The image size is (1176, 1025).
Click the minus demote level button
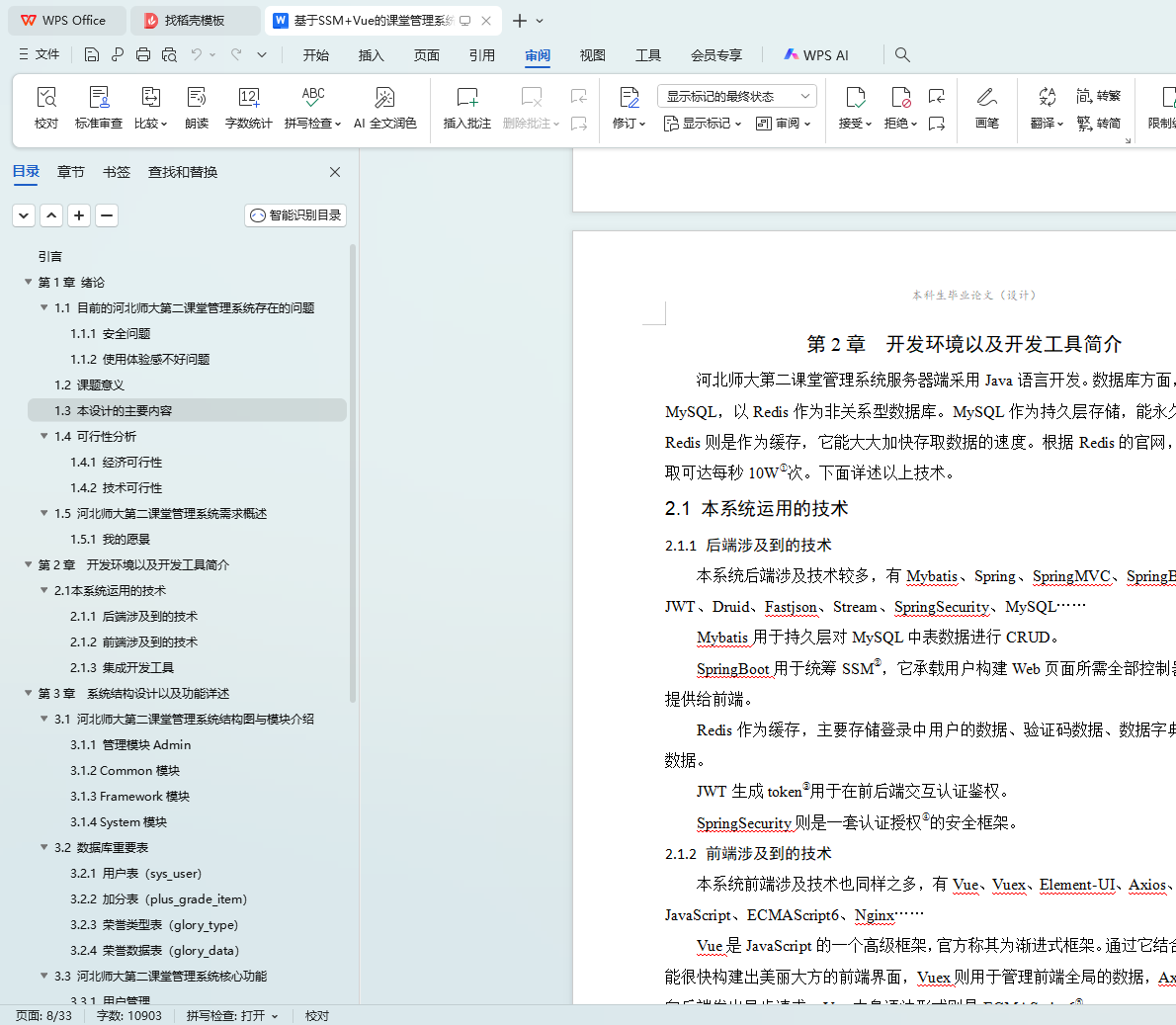(107, 215)
